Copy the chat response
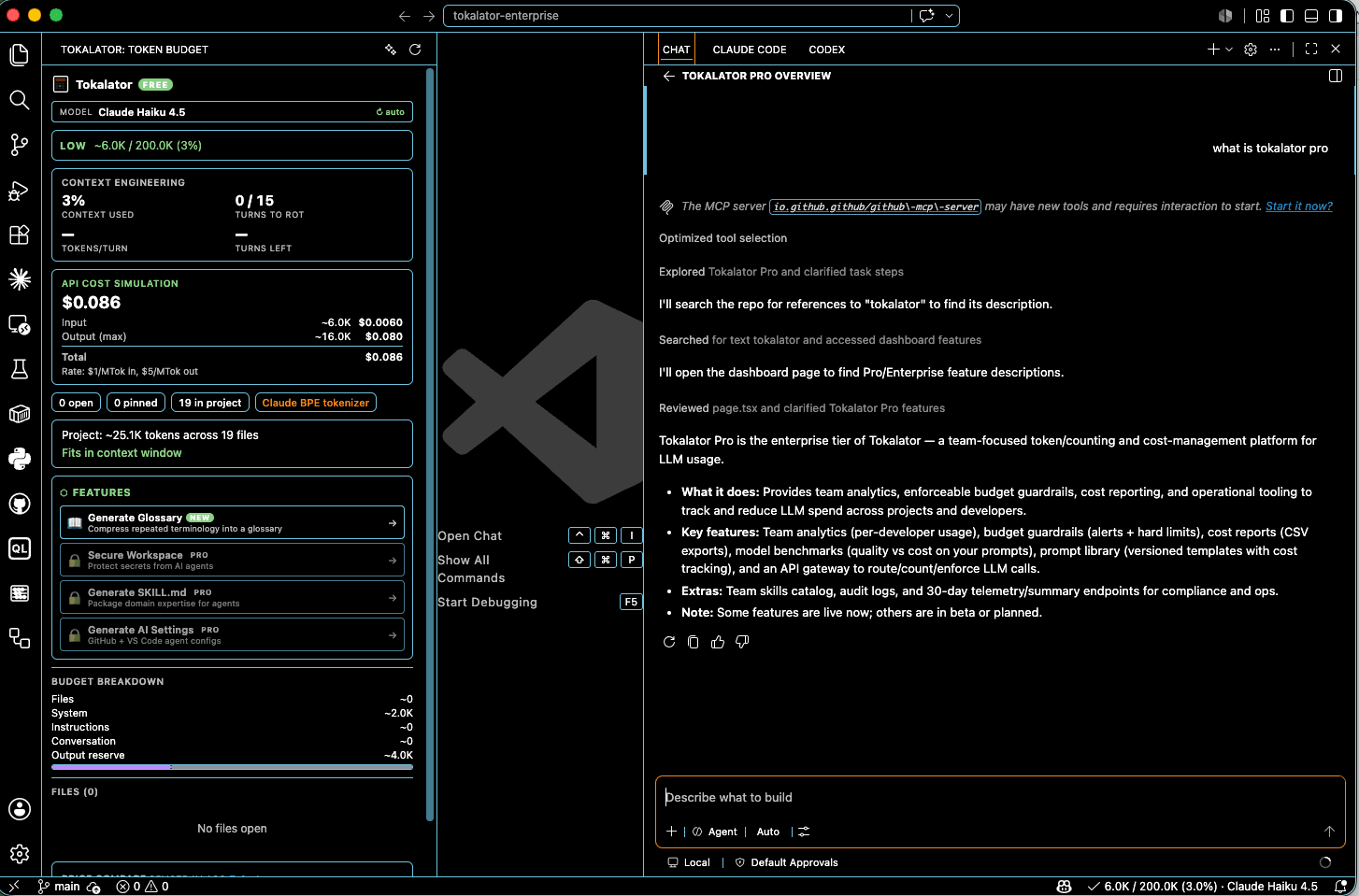The width and height of the screenshot is (1359, 896). tap(694, 642)
